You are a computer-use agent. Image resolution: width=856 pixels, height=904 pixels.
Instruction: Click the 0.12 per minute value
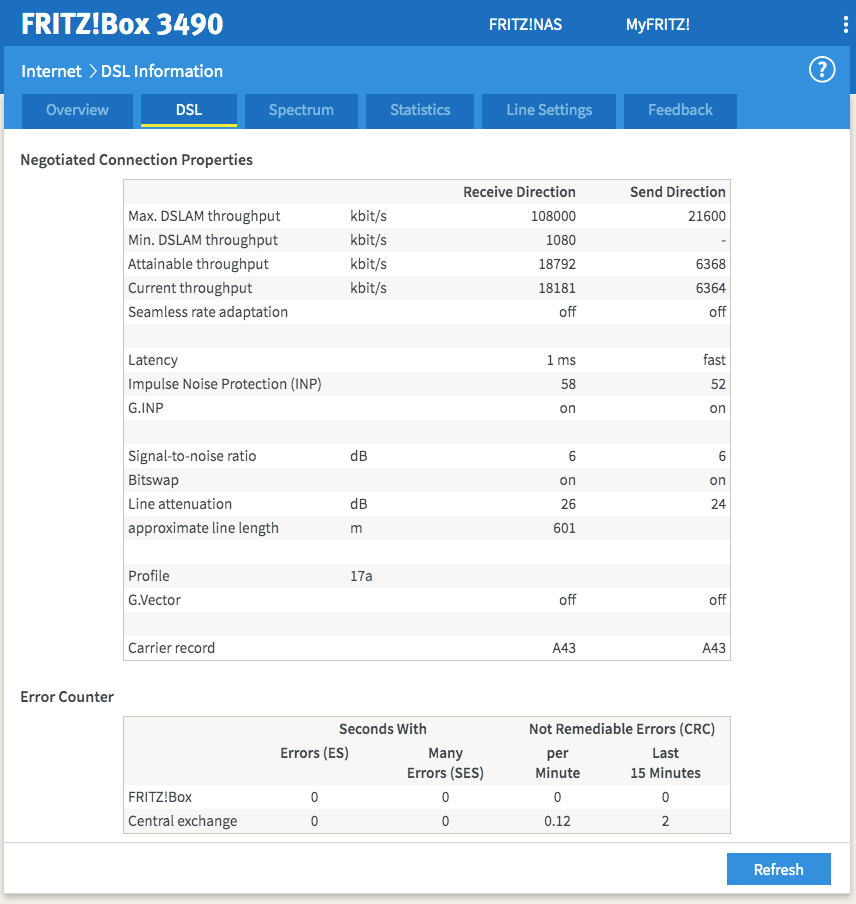(x=557, y=822)
